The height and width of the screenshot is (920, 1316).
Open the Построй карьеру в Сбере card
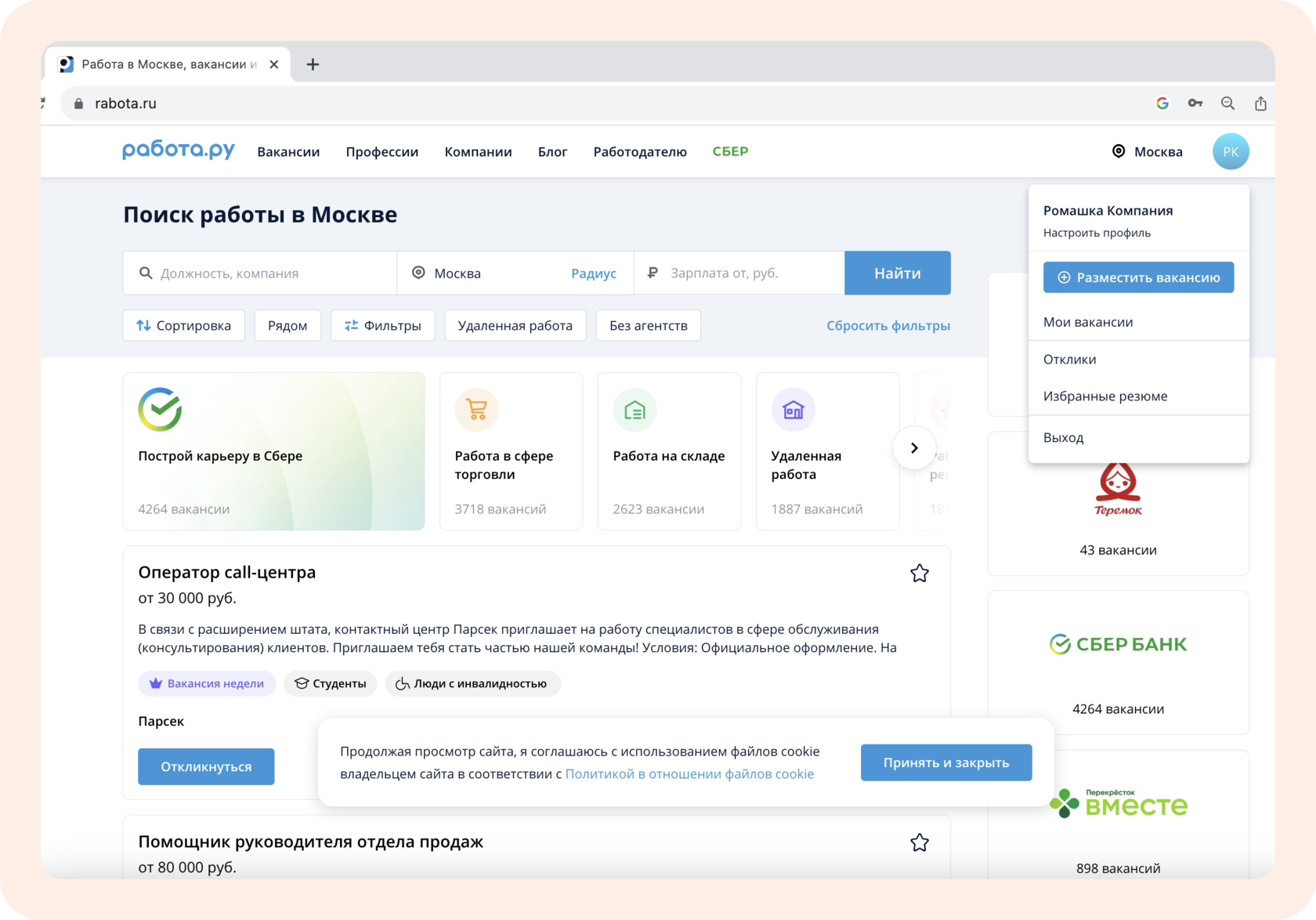[x=273, y=451]
